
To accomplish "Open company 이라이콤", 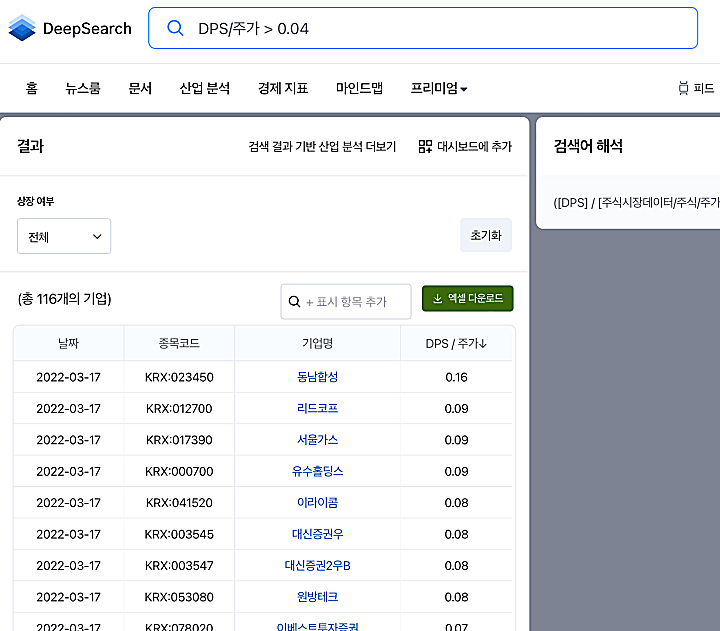I will point(317,502).
